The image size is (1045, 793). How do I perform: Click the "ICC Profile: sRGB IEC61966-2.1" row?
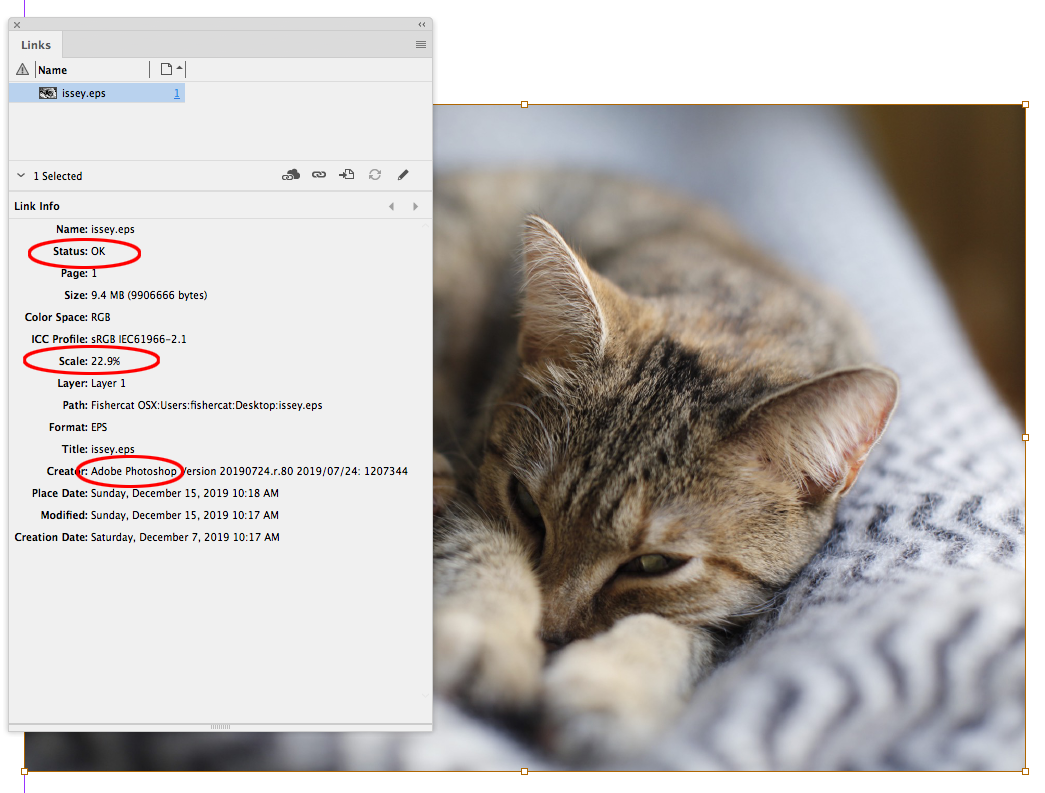point(109,339)
